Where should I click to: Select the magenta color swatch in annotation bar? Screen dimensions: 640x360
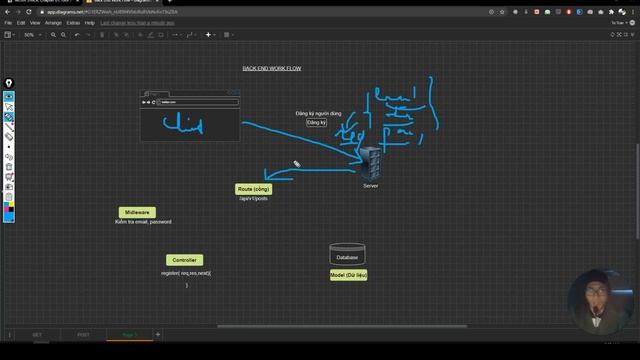point(7,209)
